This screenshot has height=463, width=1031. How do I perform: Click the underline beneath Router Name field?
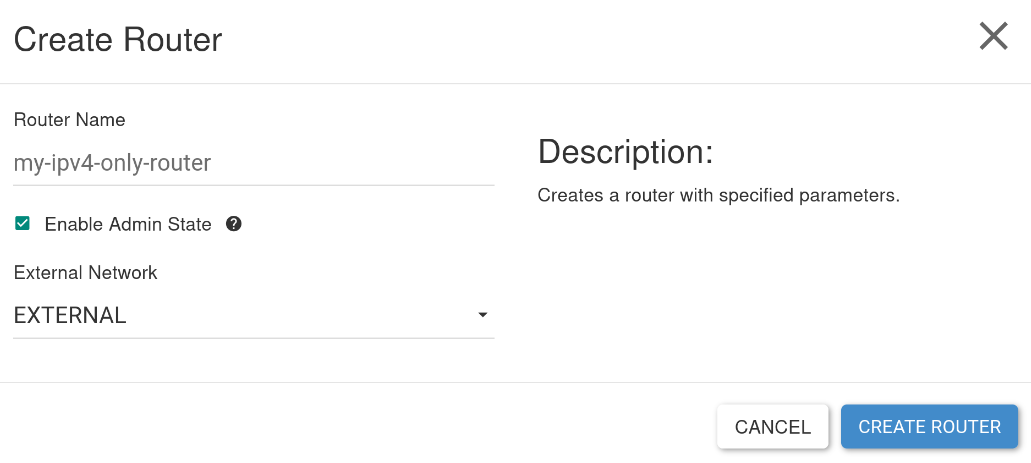pos(254,185)
